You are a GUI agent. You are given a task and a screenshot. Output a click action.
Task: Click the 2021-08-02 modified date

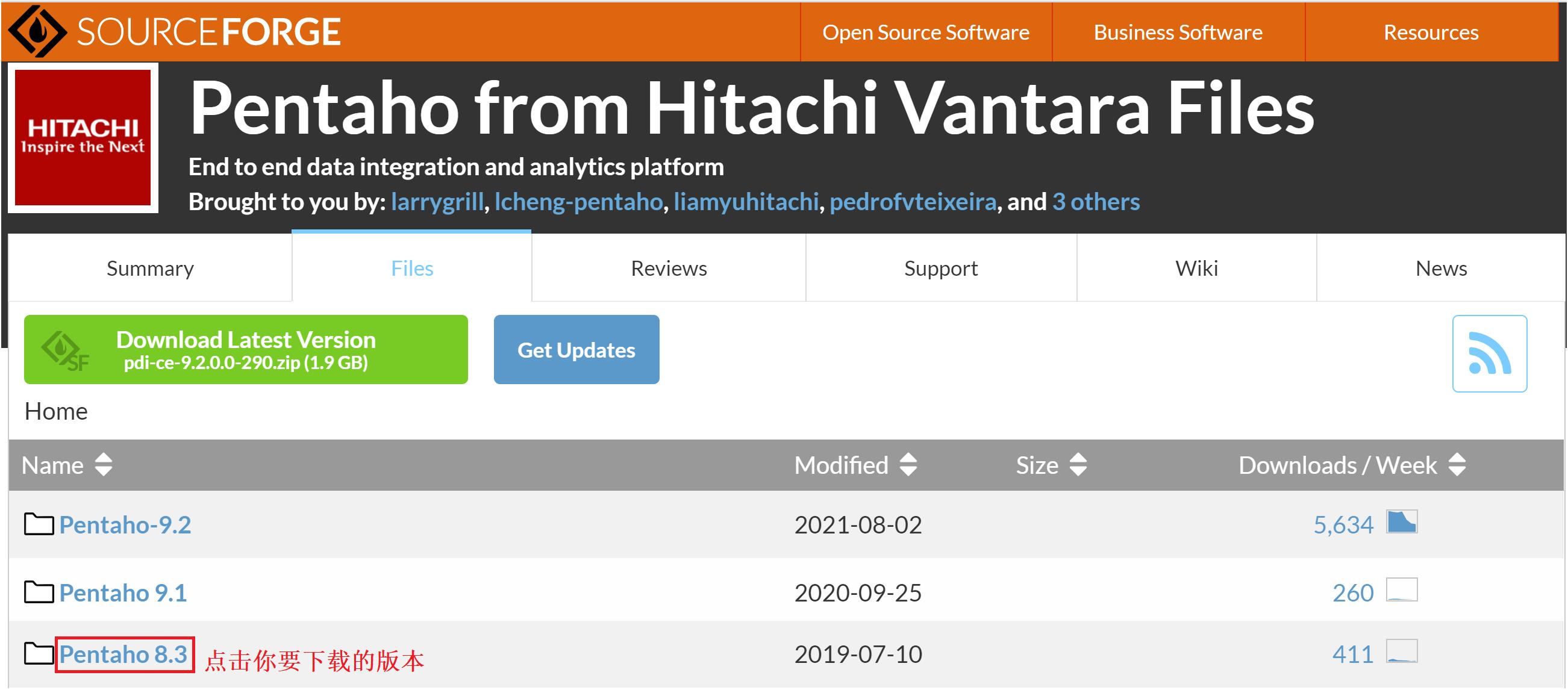pos(858,524)
